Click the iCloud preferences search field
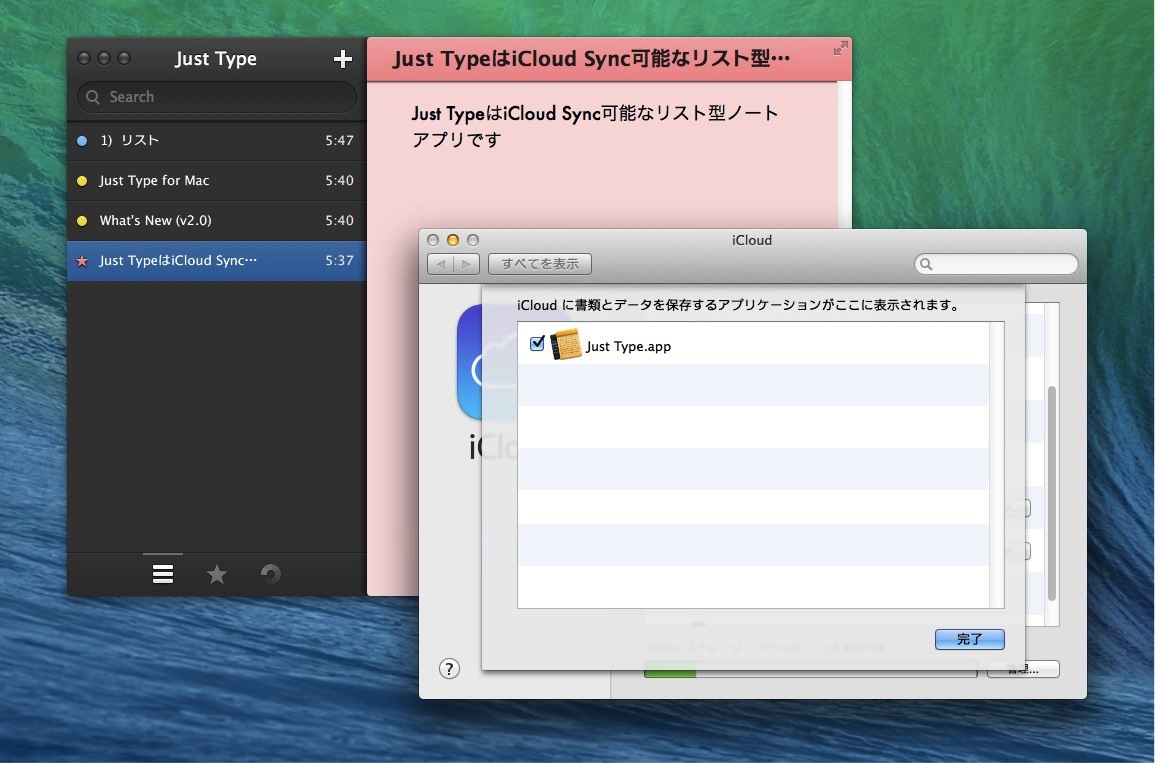This screenshot has height=763, width=1155. pos(996,264)
